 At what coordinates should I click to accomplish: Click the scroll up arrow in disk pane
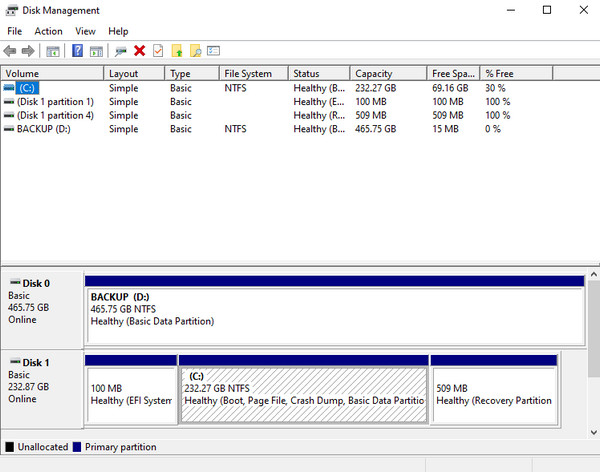(x=593, y=274)
